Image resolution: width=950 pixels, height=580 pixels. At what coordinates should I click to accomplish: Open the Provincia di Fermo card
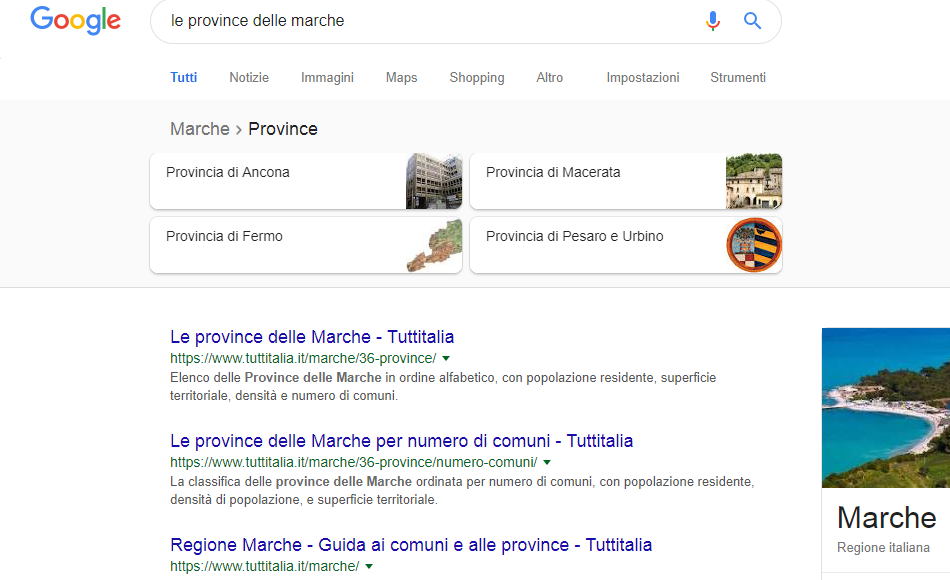coord(306,245)
